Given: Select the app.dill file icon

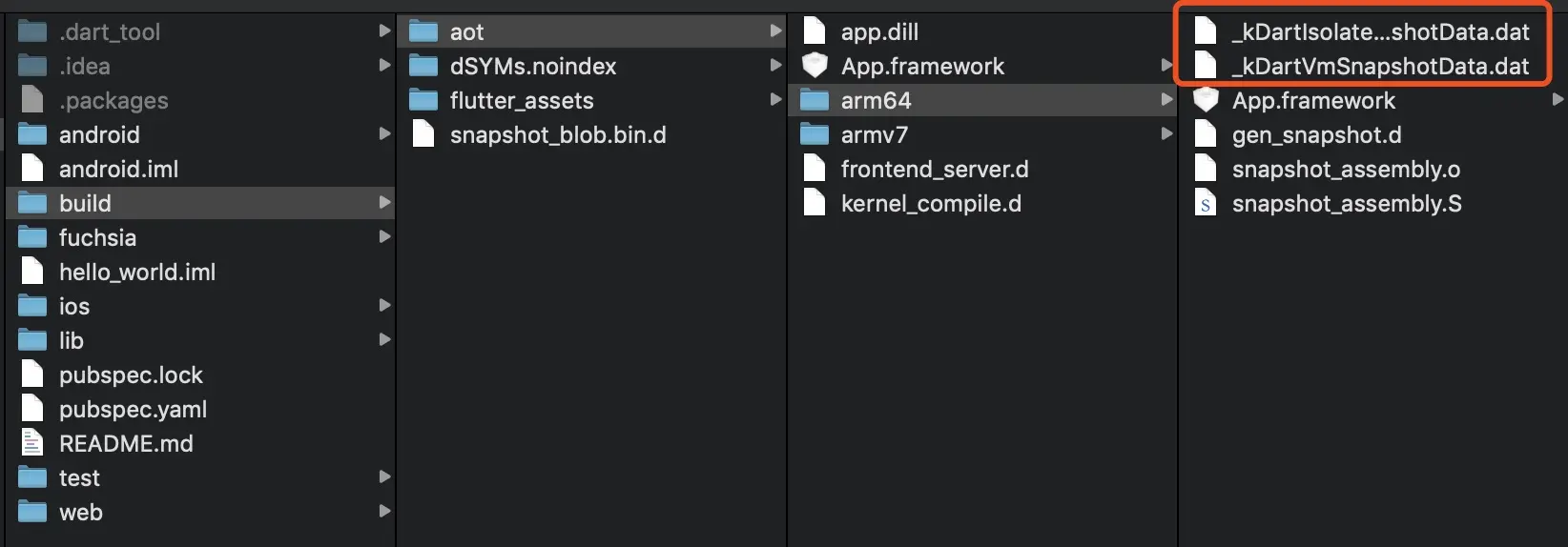Looking at the screenshot, I should (815, 31).
